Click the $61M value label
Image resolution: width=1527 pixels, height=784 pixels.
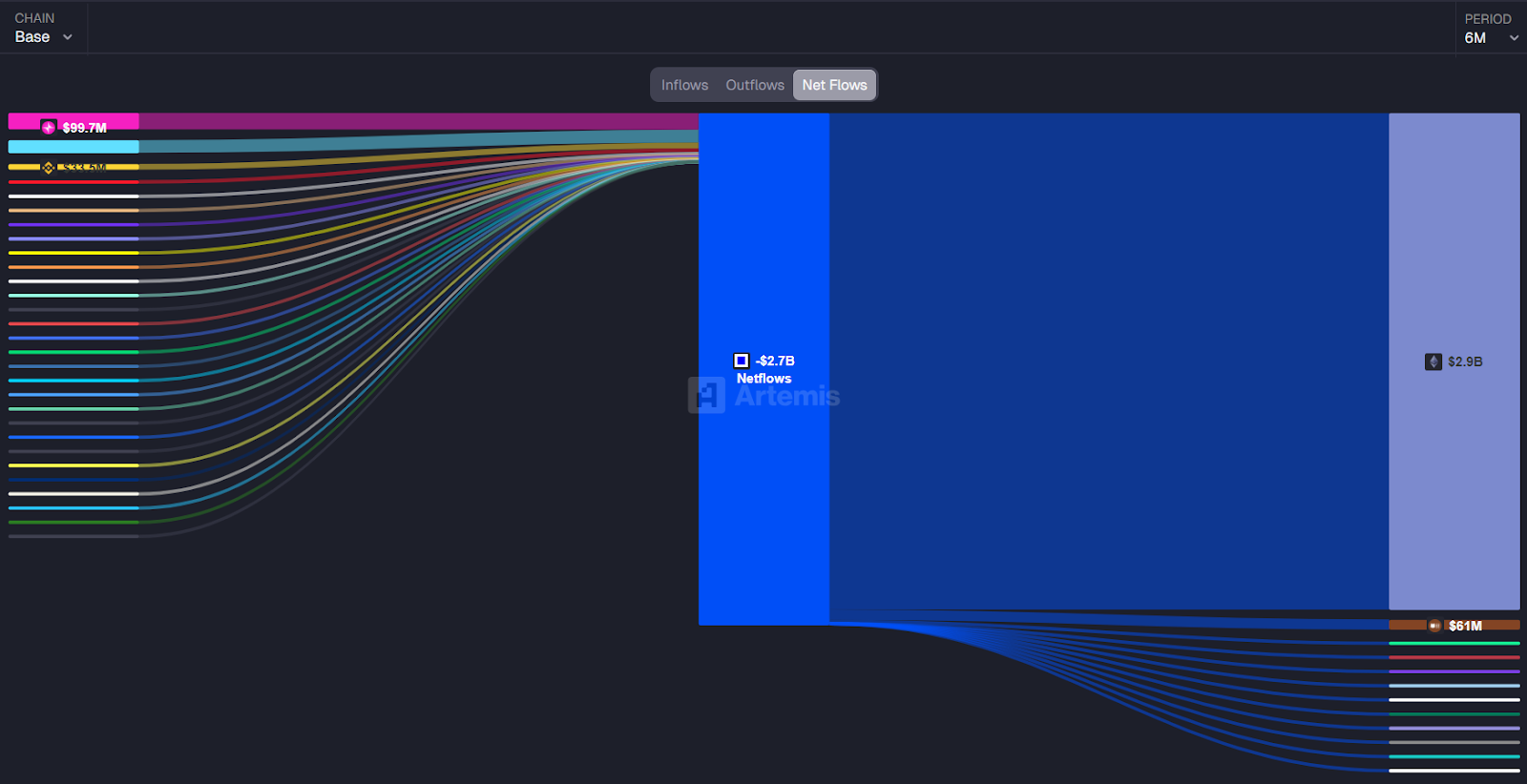(x=1465, y=626)
